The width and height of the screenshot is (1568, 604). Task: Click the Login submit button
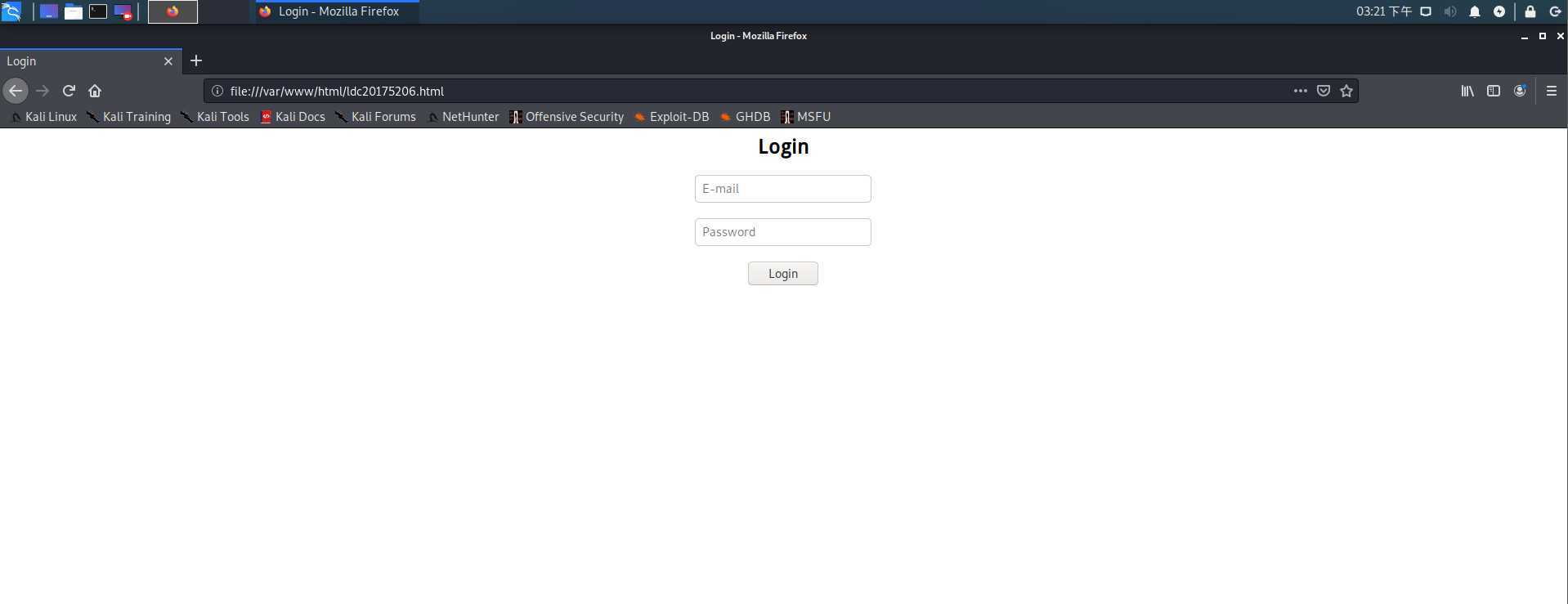point(783,274)
